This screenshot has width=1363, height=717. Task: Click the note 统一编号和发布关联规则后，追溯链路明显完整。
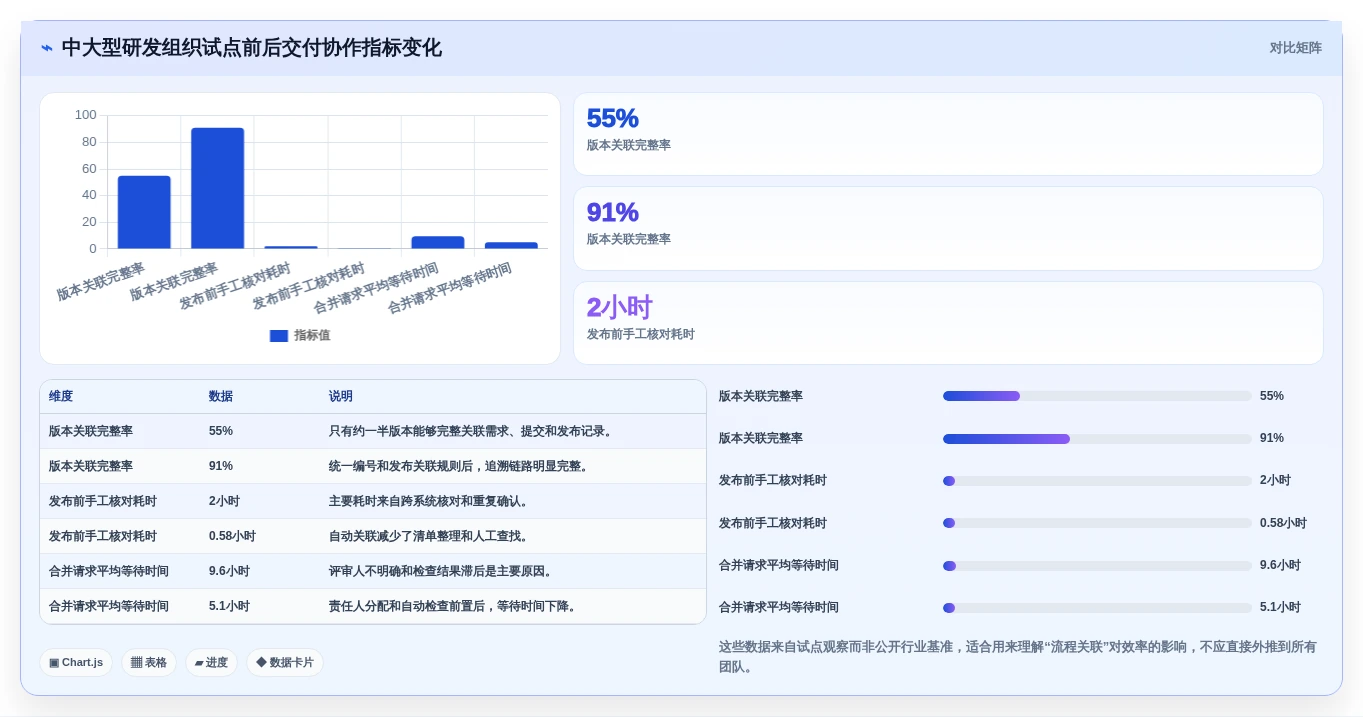tap(460, 467)
